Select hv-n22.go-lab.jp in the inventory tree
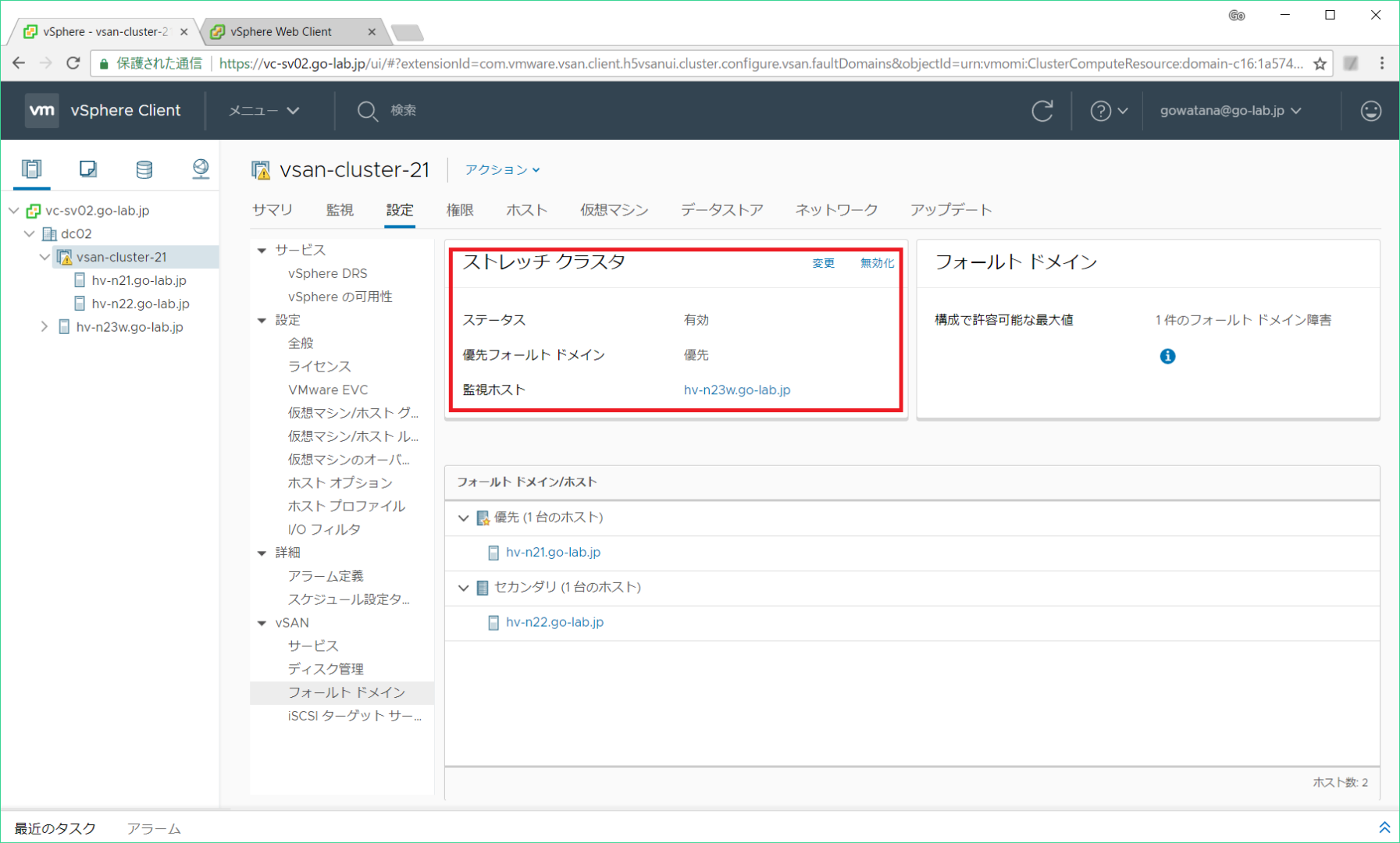Image resolution: width=1400 pixels, height=843 pixels. [x=141, y=304]
